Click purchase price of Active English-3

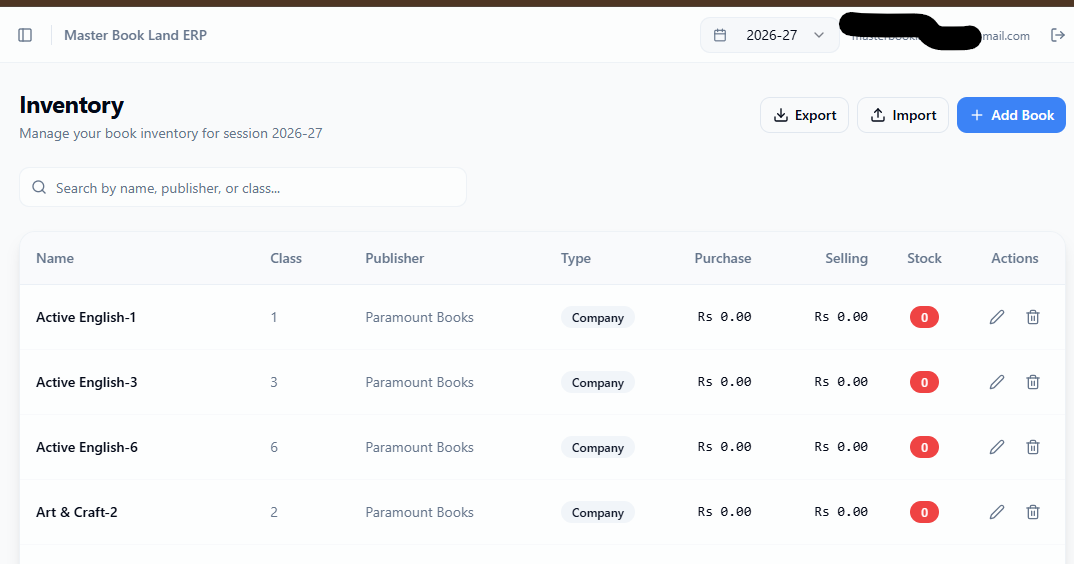pos(724,382)
